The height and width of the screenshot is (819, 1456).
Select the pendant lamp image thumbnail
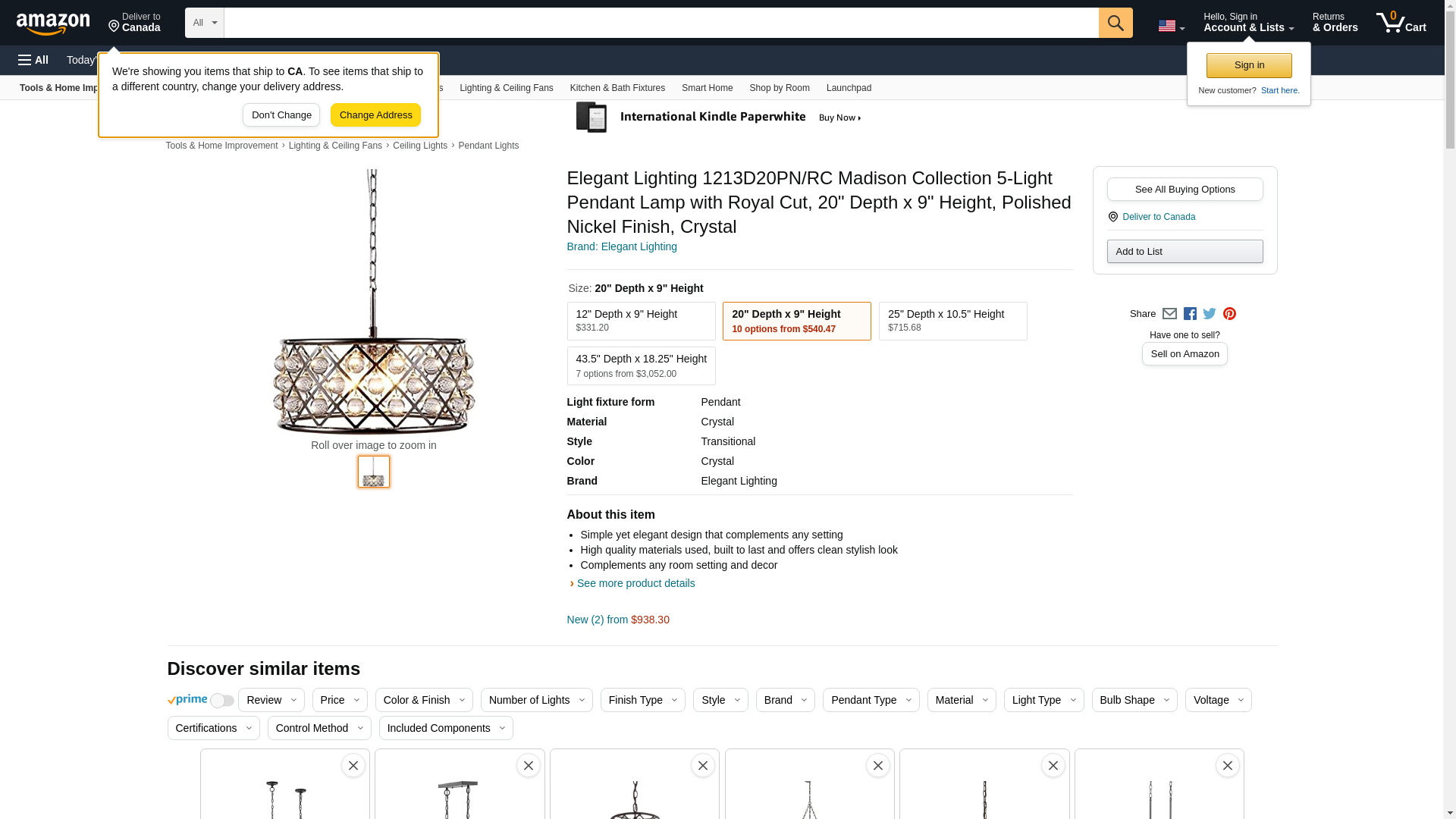pos(374,472)
